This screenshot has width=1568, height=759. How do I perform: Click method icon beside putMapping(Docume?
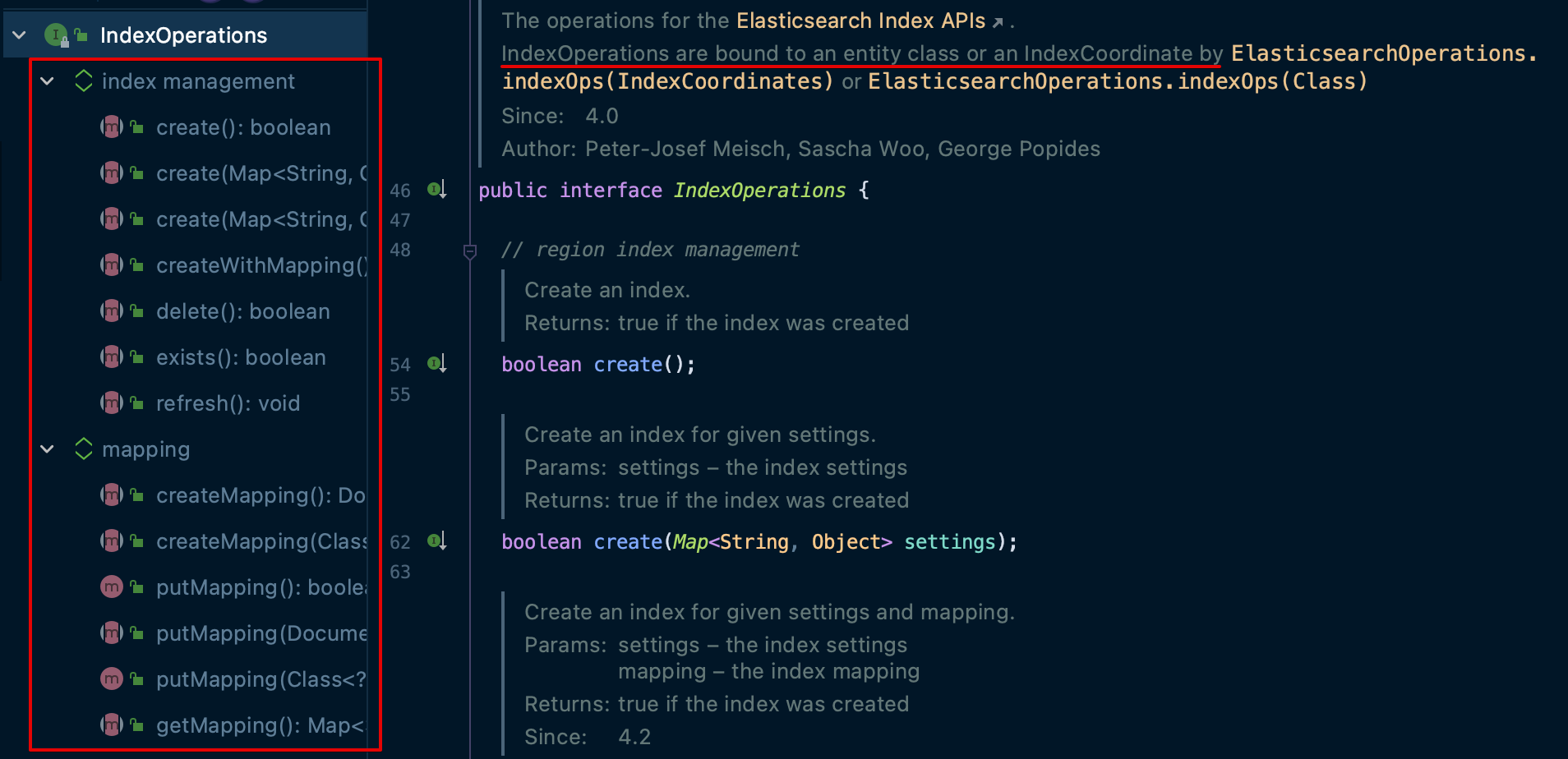112,633
